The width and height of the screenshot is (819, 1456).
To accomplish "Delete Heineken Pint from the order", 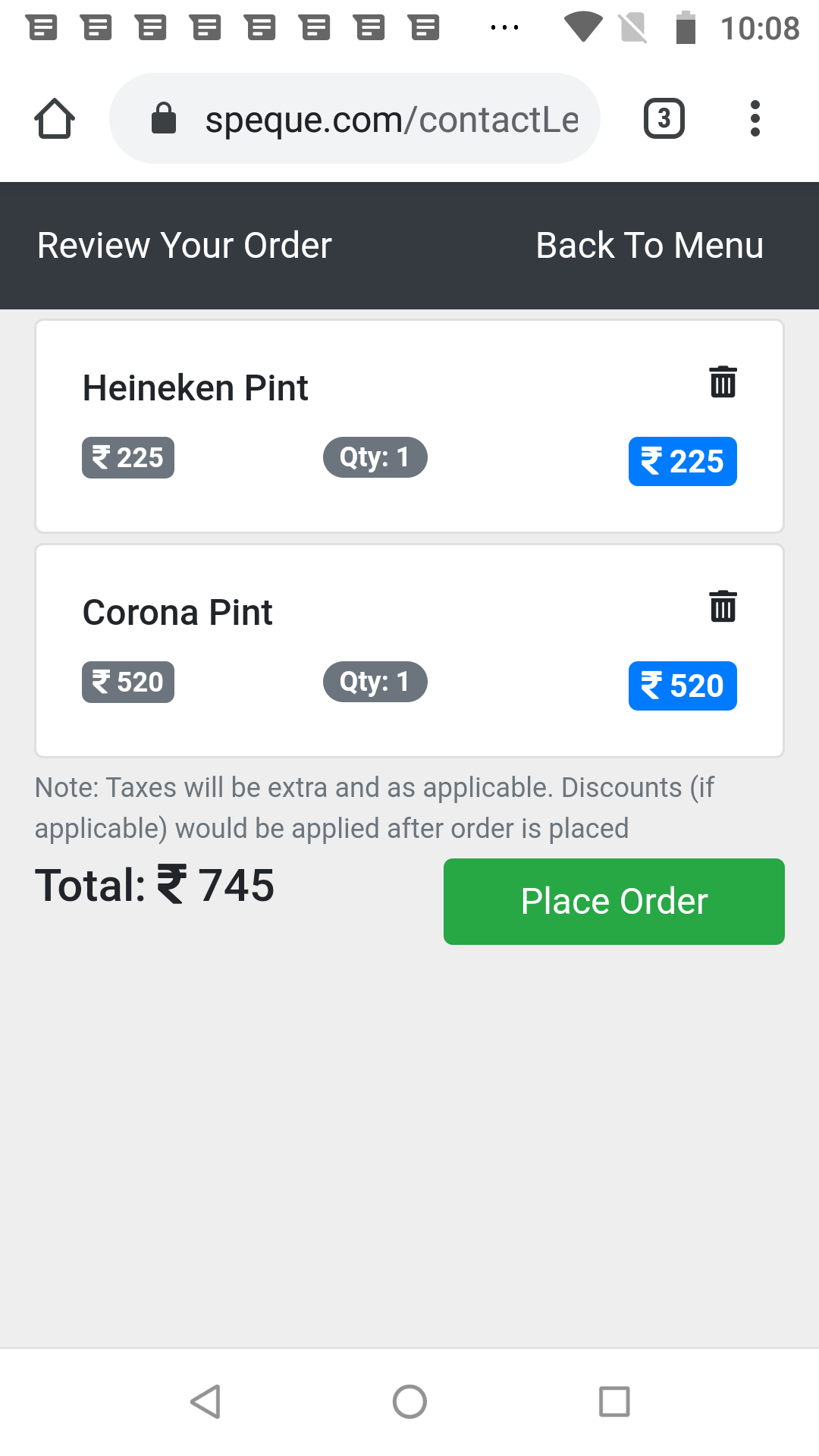I will [x=723, y=381].
